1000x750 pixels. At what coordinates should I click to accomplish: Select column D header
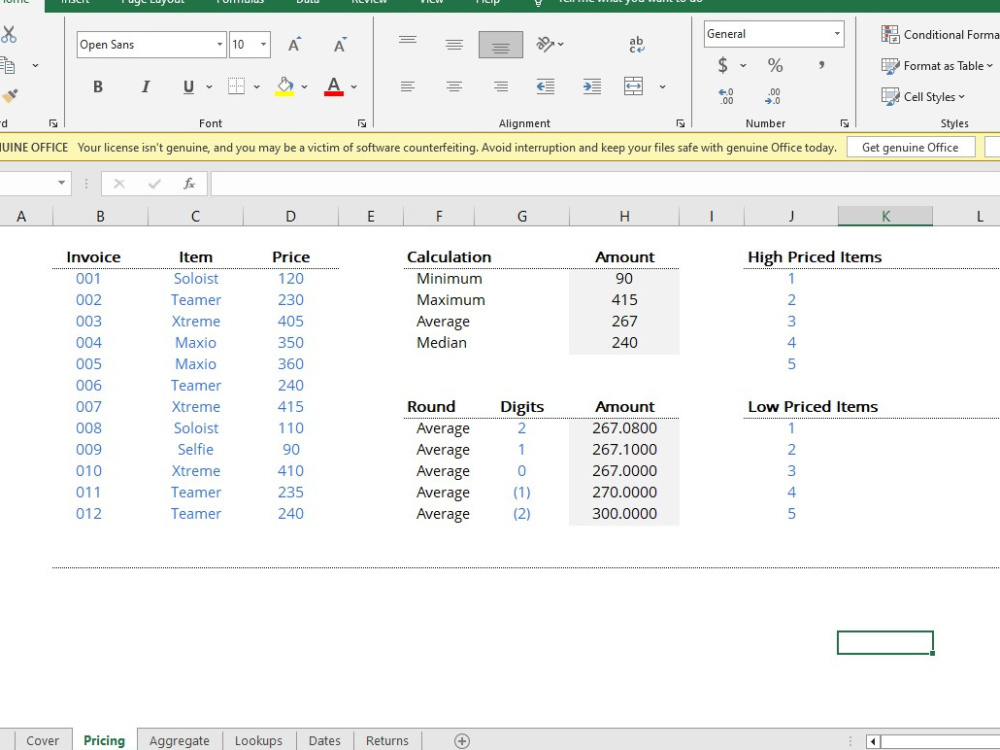[290, 216]
